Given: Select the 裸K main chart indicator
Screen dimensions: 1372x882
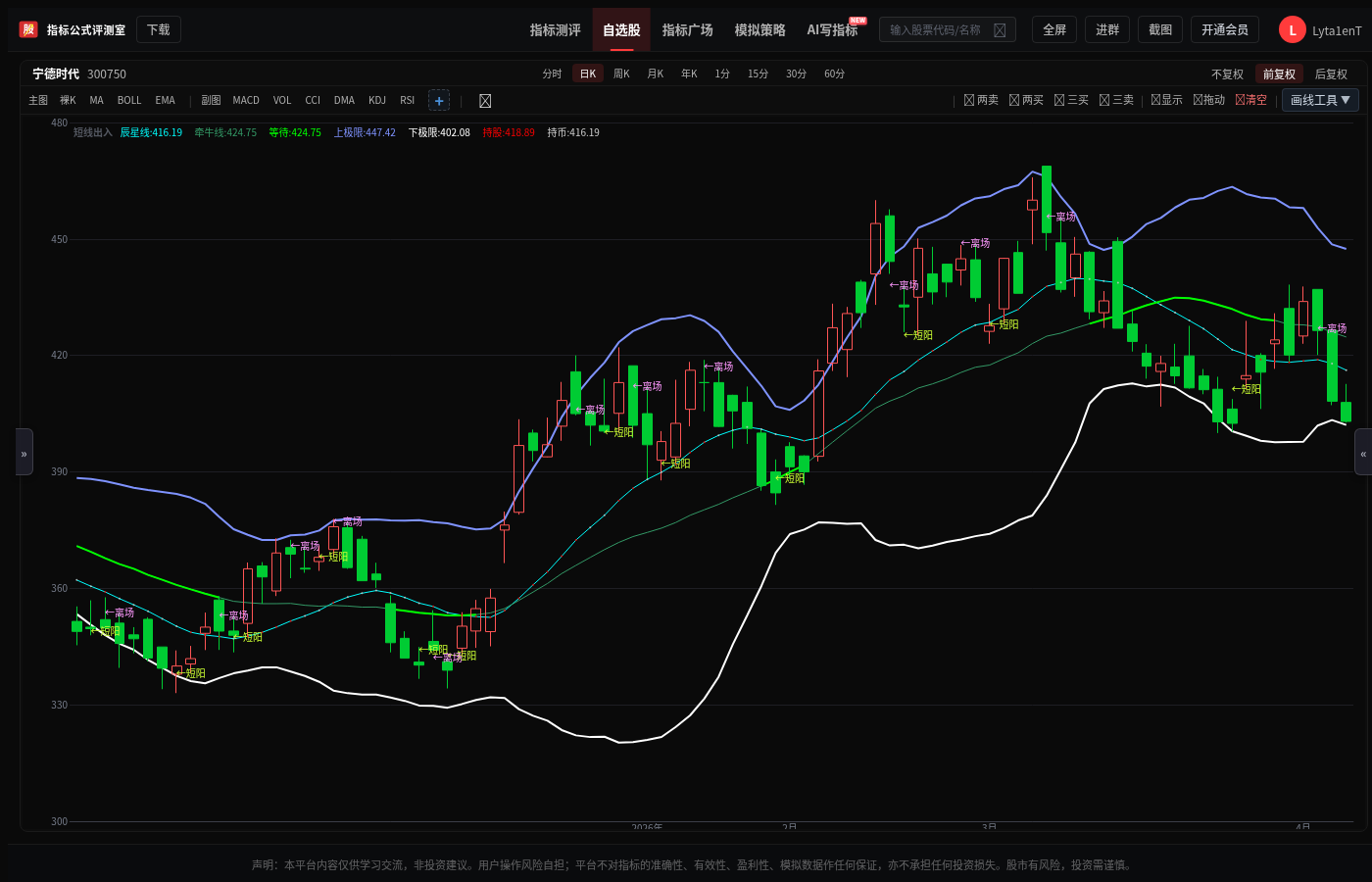Looking at the screenshot, I should [x=68, y=101].
